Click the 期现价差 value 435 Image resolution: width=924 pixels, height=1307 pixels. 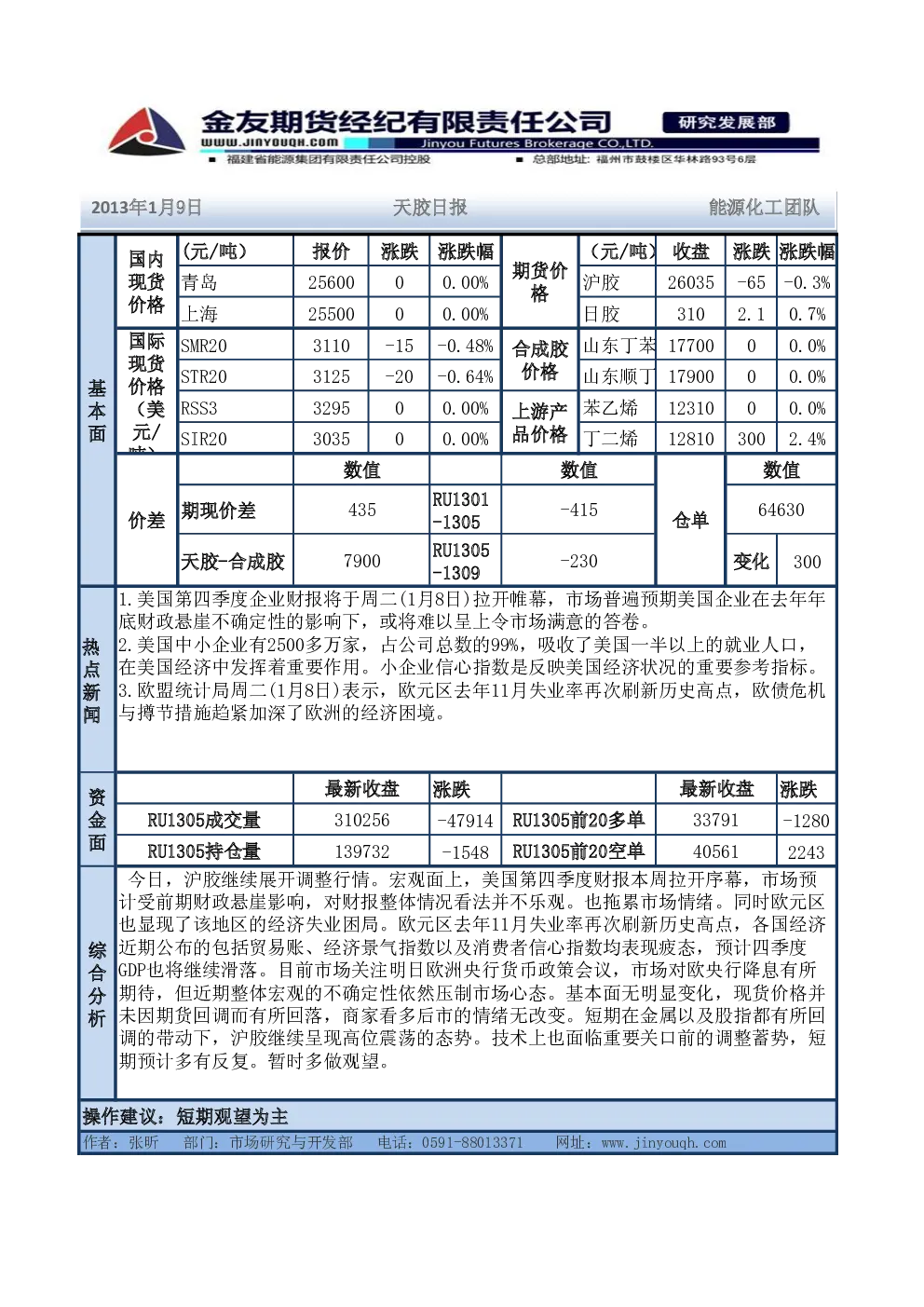(361, 510)
